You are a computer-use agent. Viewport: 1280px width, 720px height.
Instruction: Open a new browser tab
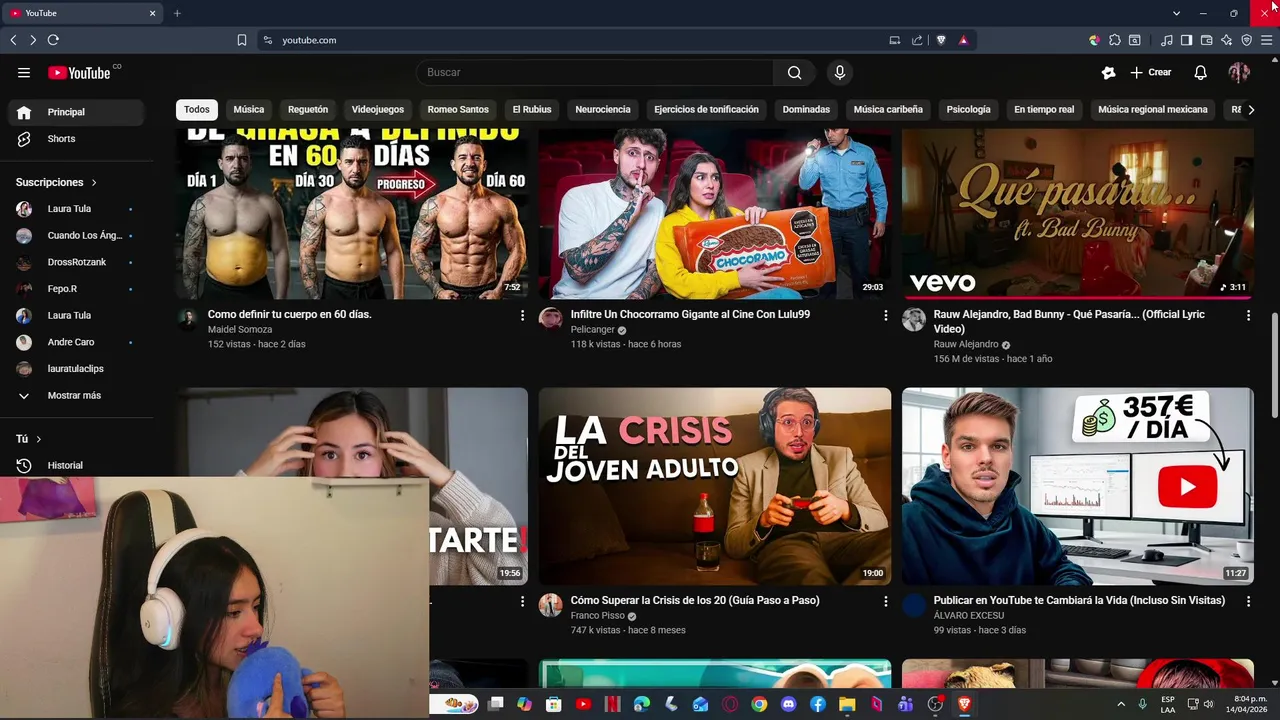tap(177, 13)
